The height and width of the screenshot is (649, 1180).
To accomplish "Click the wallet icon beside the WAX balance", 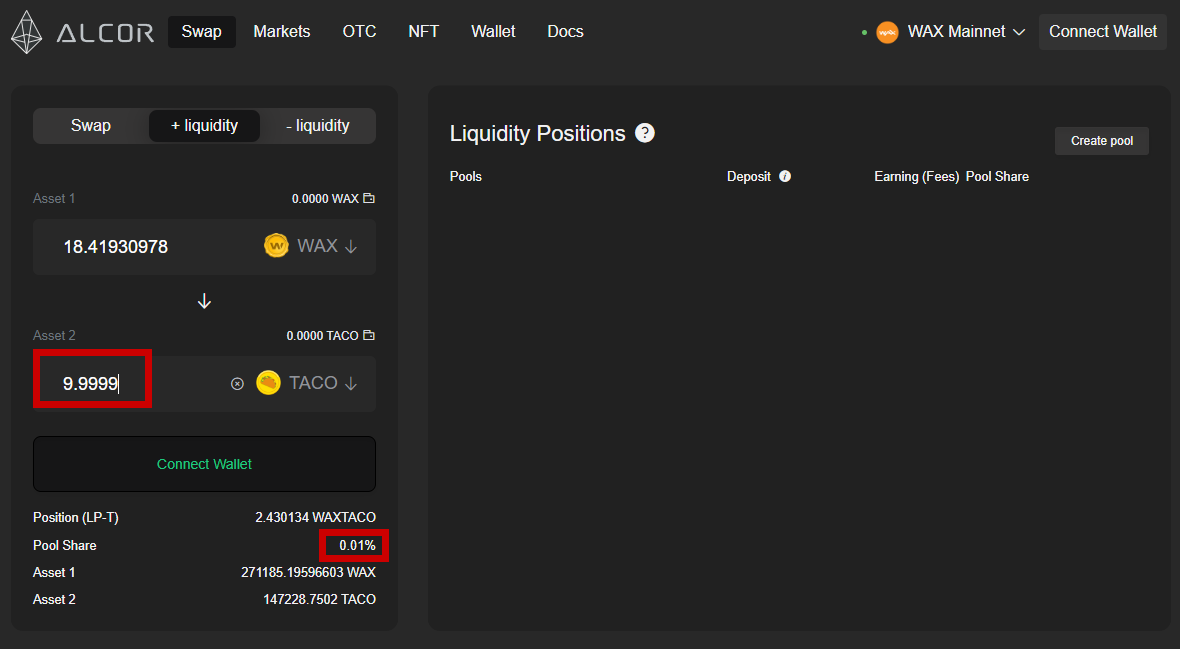I will coord(369,198).
